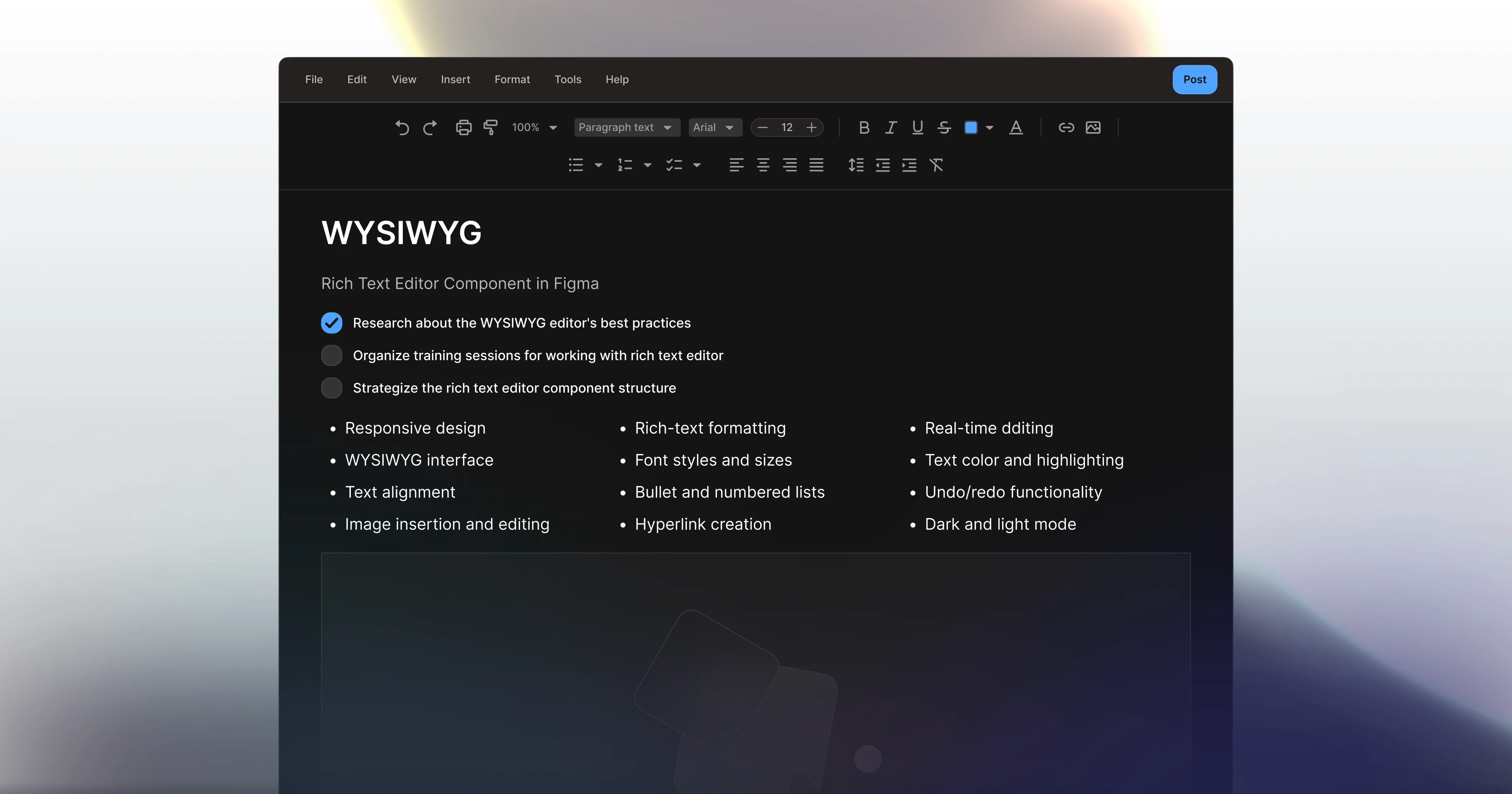Open the Format menu
1512x794 pixels.
(513, 79)
